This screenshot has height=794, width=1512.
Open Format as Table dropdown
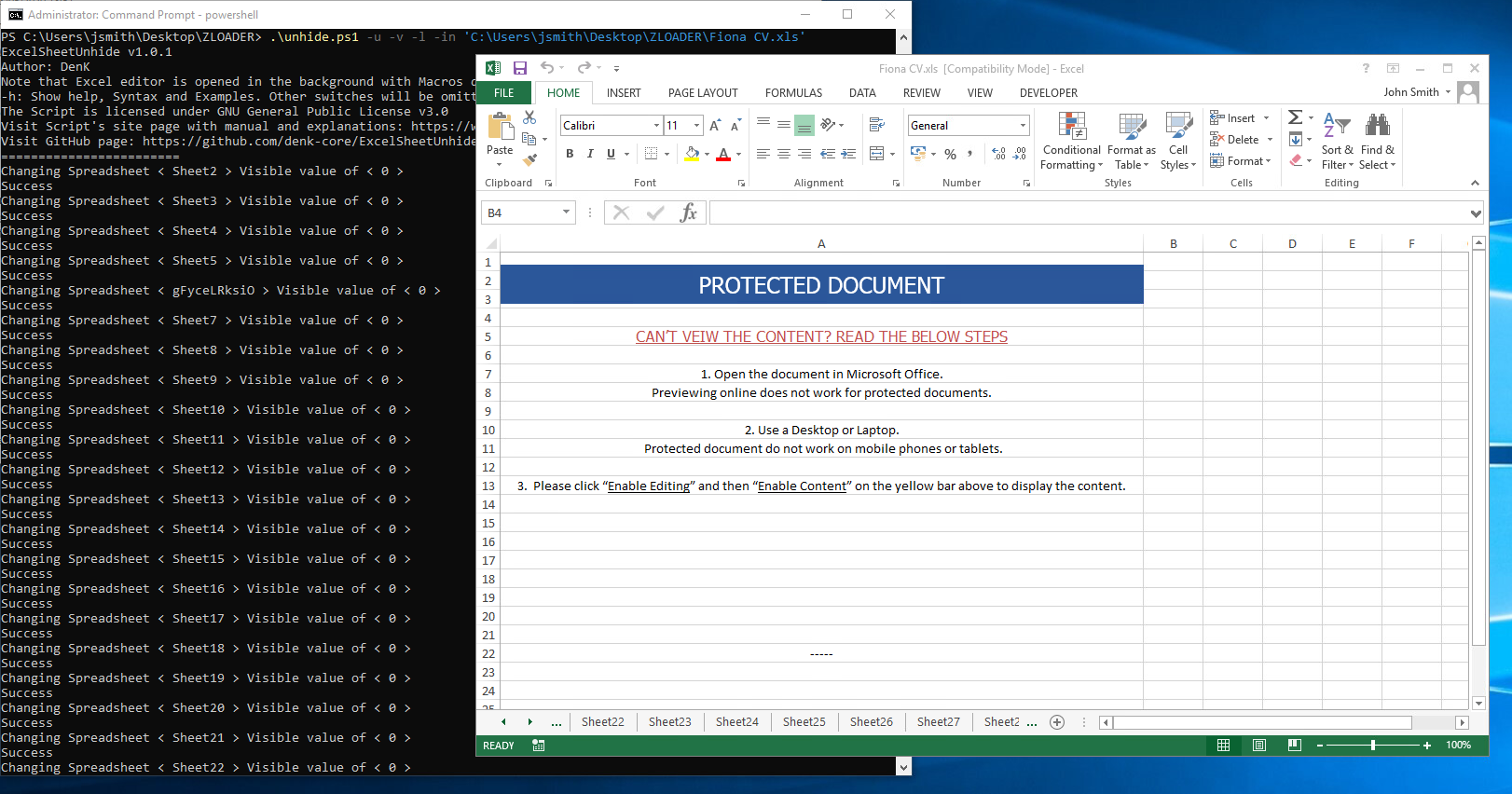tap(1132, 141)
